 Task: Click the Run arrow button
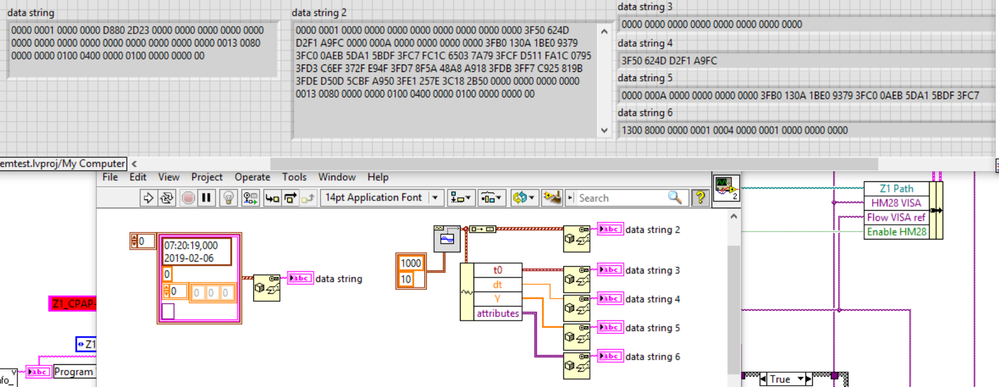point(148,198)
